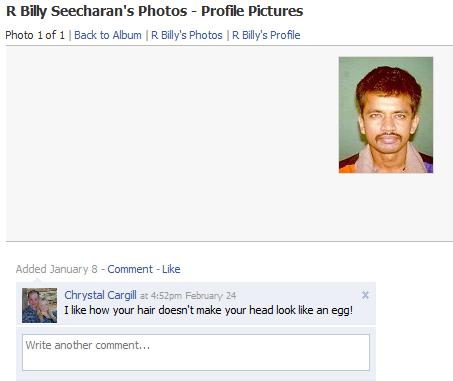Open R Billy's Photos link

click(x=187, y=35)
